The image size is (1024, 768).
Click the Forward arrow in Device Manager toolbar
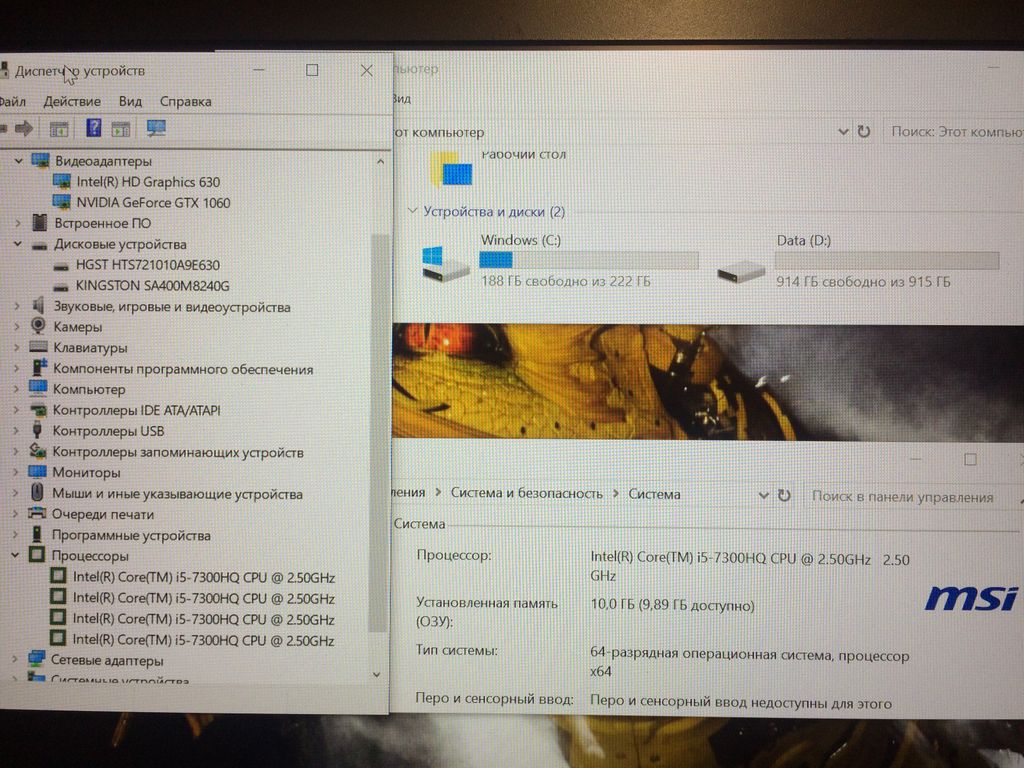coord(24,128)
